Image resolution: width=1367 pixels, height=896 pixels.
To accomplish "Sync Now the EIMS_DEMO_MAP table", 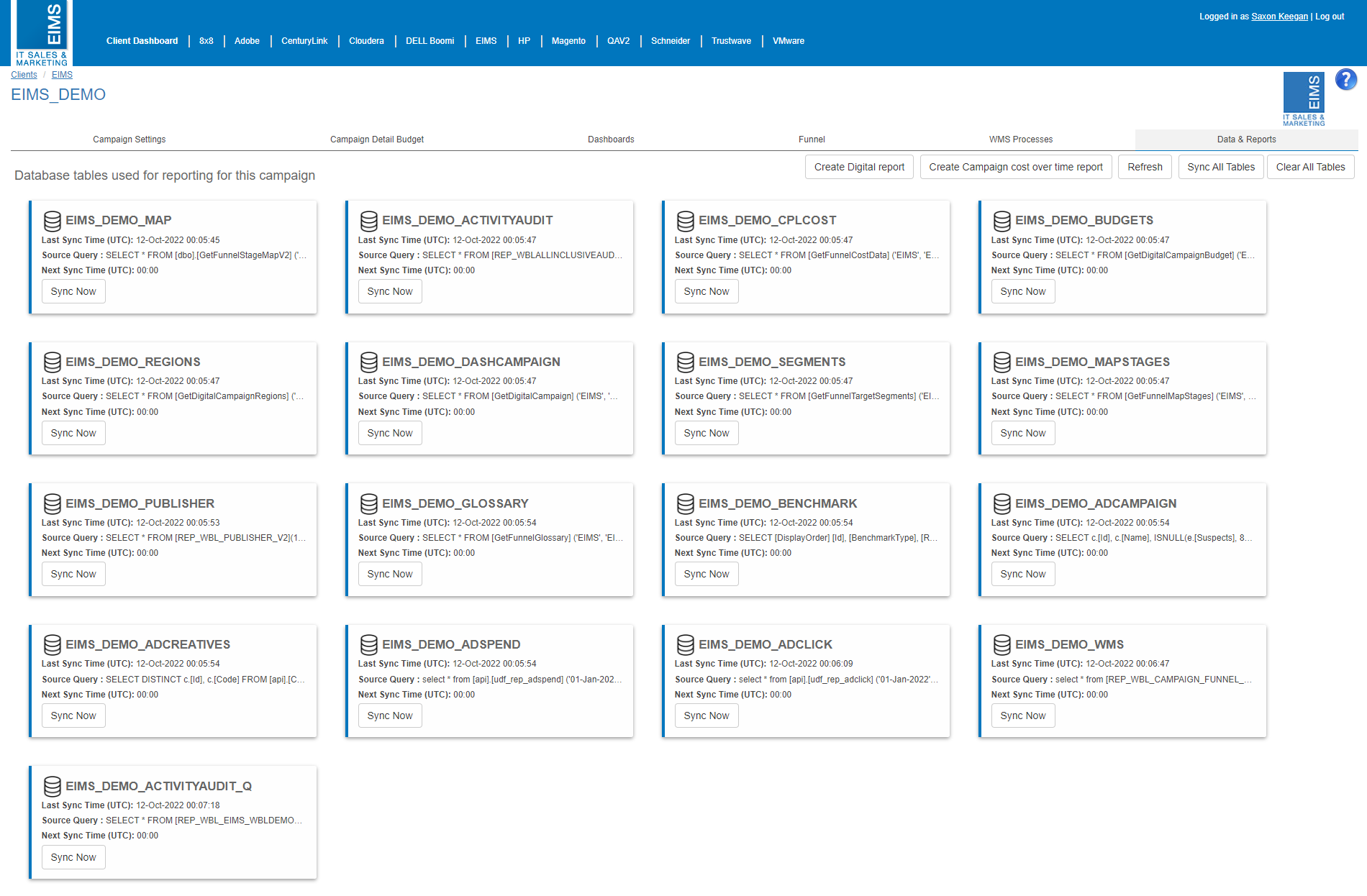I will pyautogui.click(x=73, y=291).
